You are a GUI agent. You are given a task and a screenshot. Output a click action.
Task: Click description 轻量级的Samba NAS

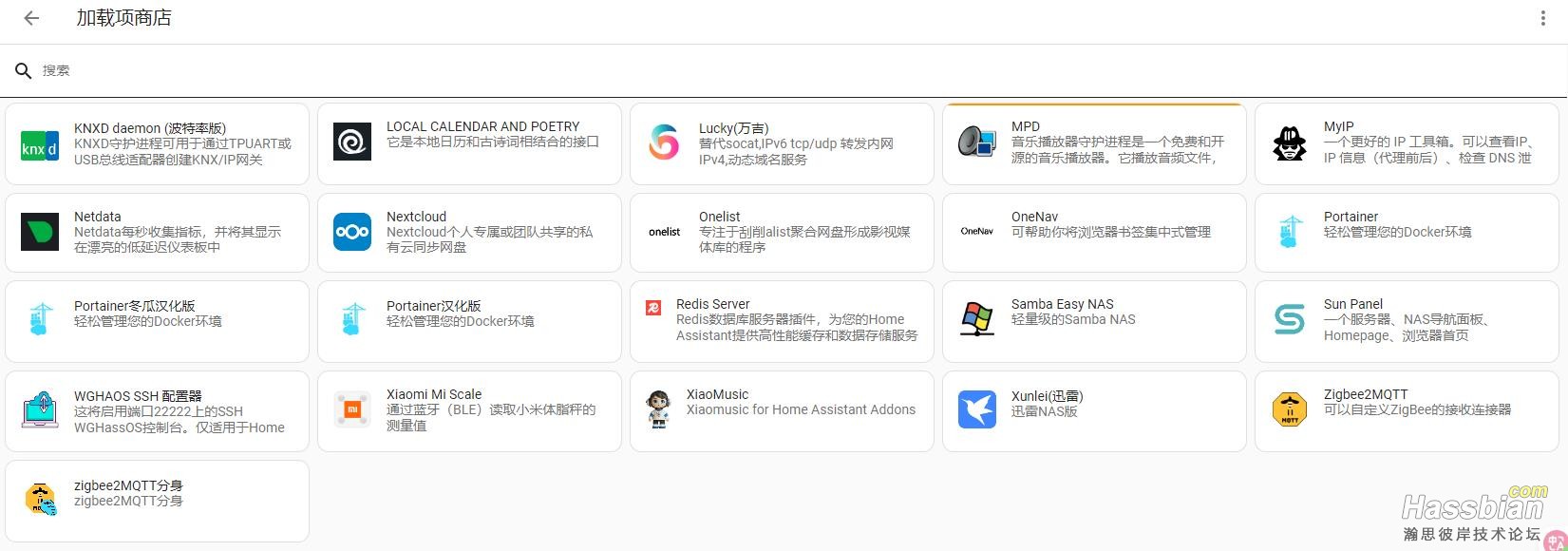[1073, 319]
